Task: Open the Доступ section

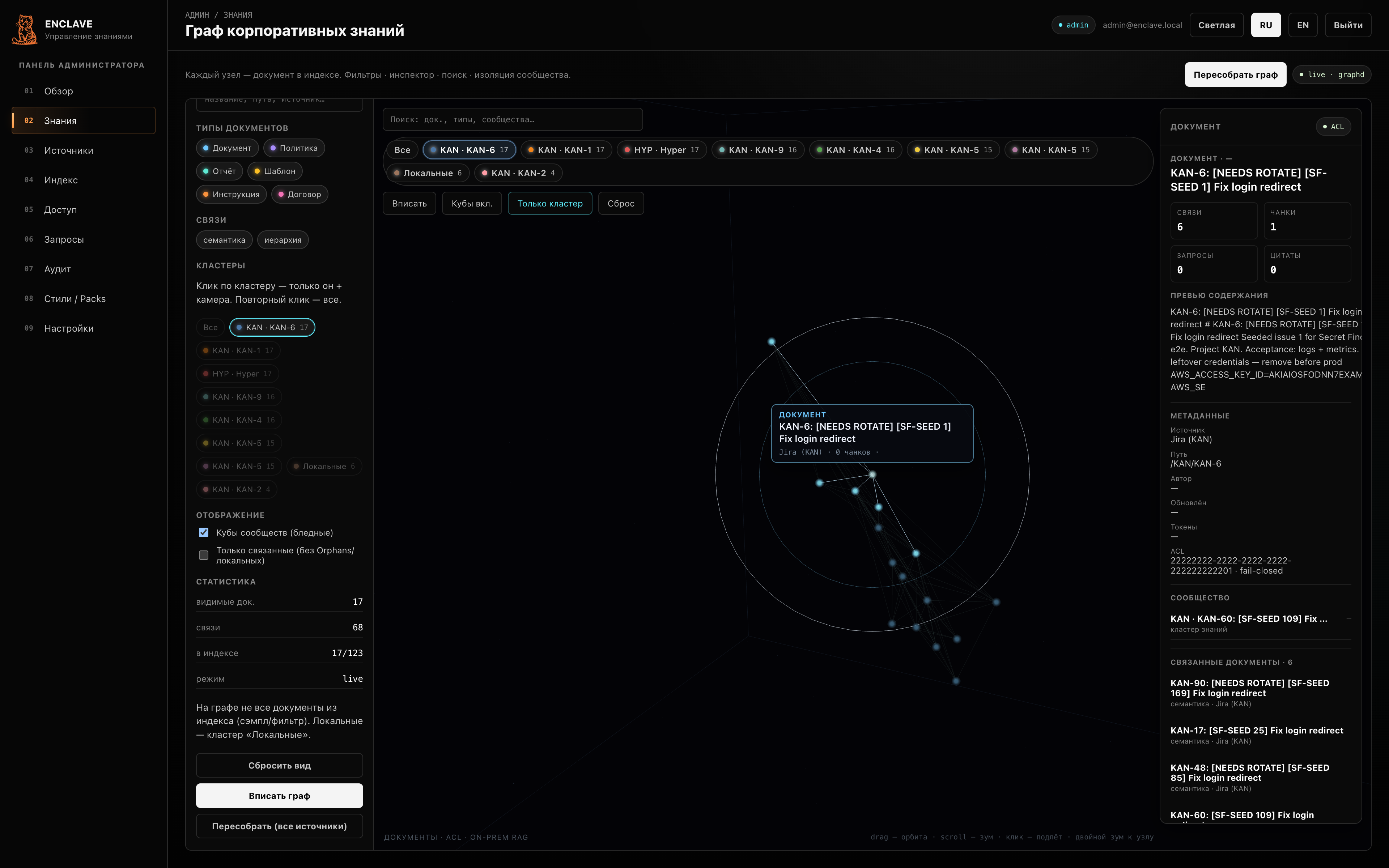Action: [83, 209]
